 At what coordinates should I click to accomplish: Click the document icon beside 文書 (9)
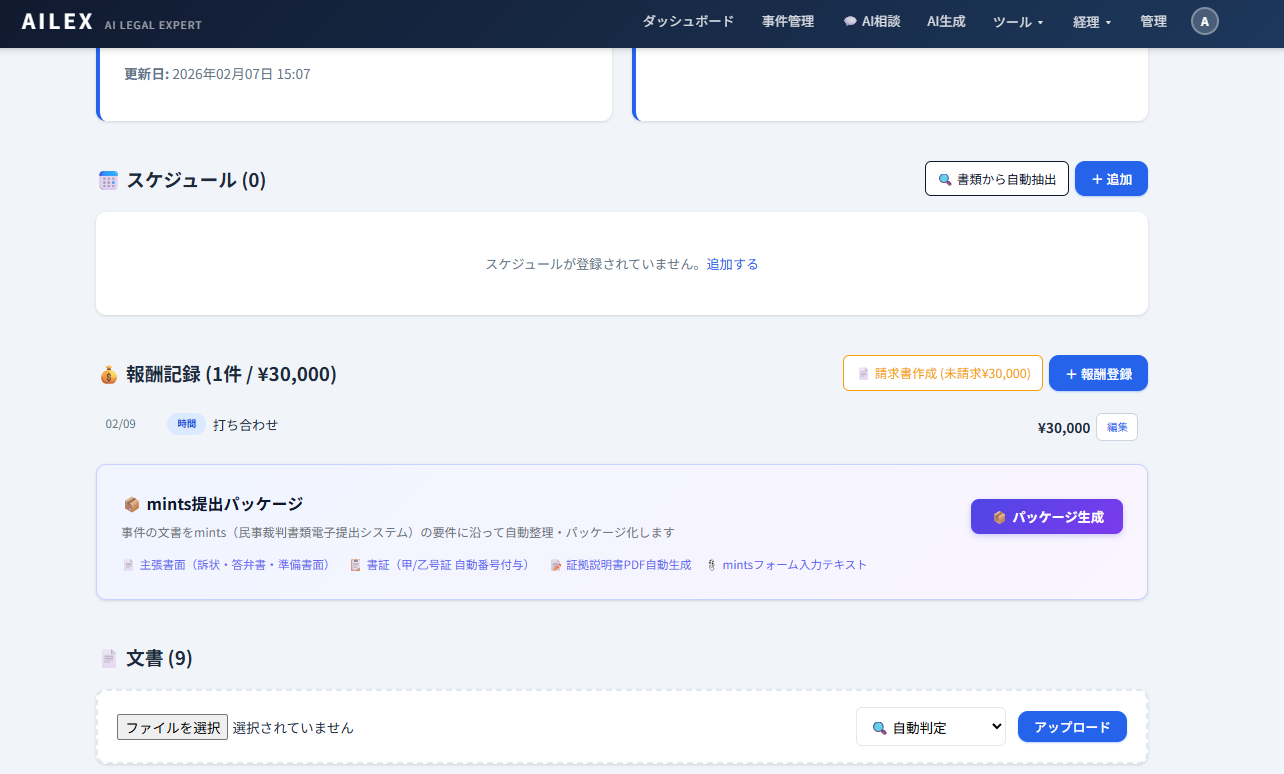(109, 658)
